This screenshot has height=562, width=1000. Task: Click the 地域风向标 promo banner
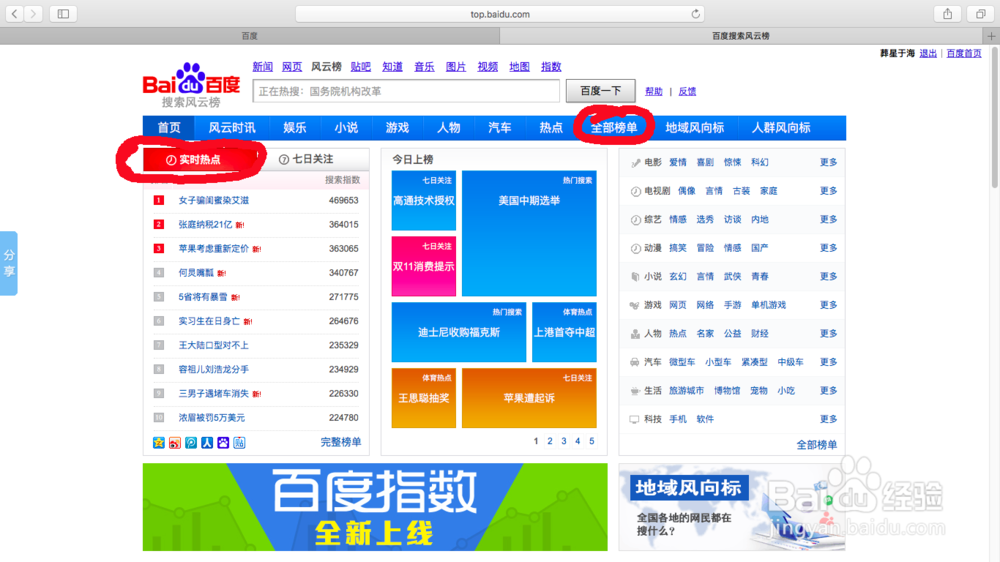(x=732, y=507)
